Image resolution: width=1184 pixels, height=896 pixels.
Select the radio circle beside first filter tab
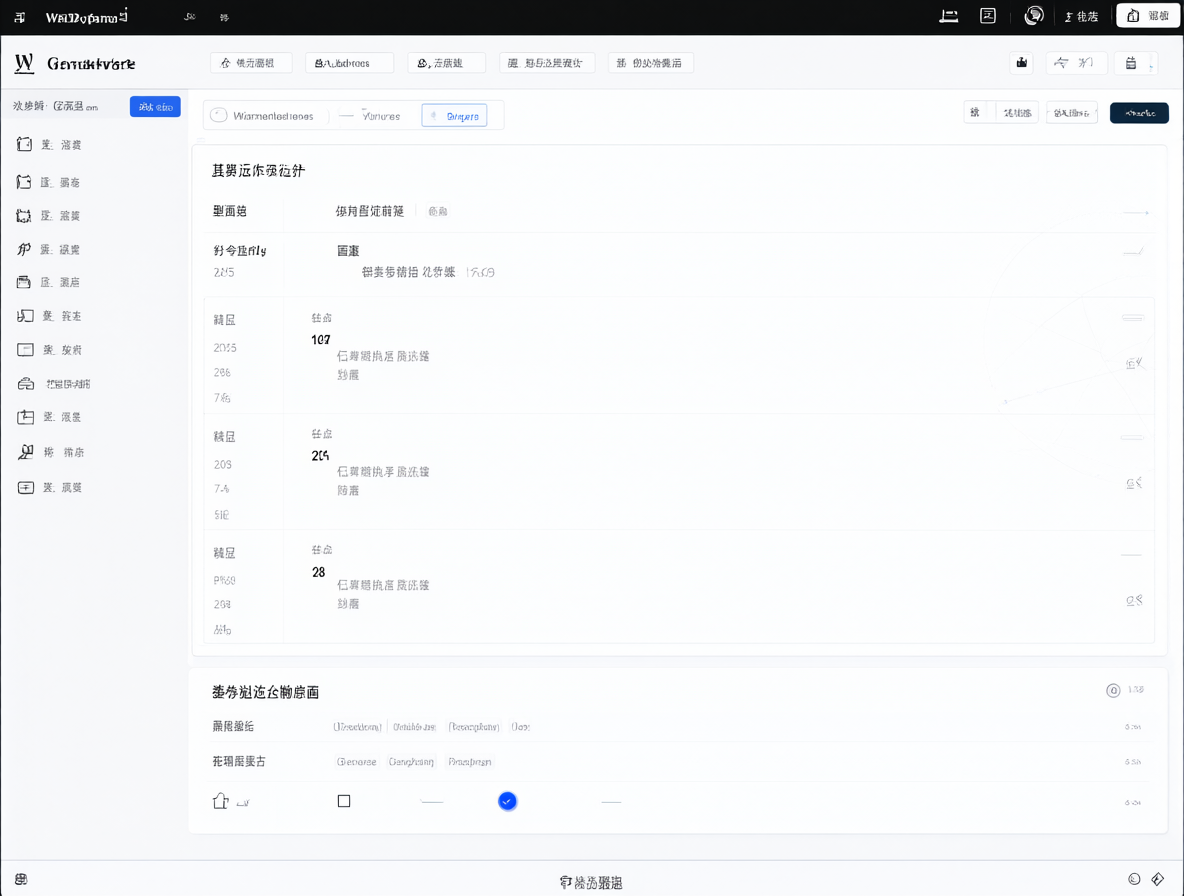pyautogui.click(x=219, y=115)
